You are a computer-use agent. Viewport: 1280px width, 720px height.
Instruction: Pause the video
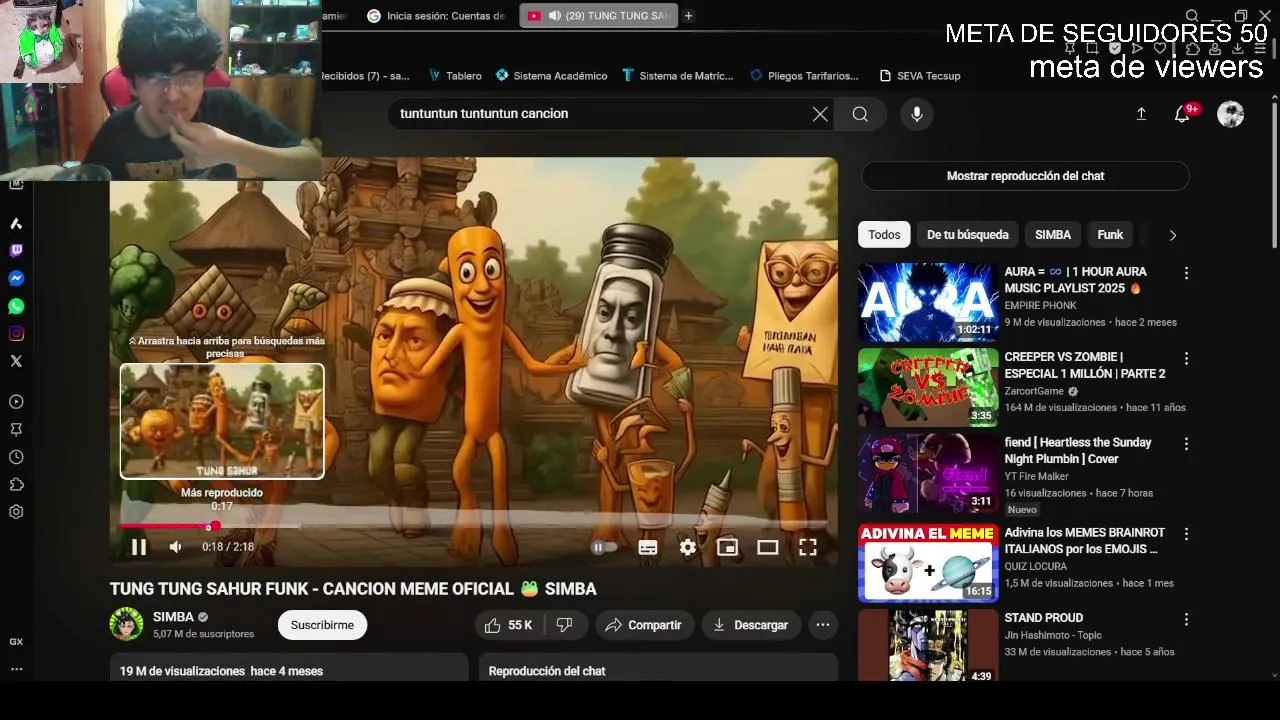tap(139, 547)
